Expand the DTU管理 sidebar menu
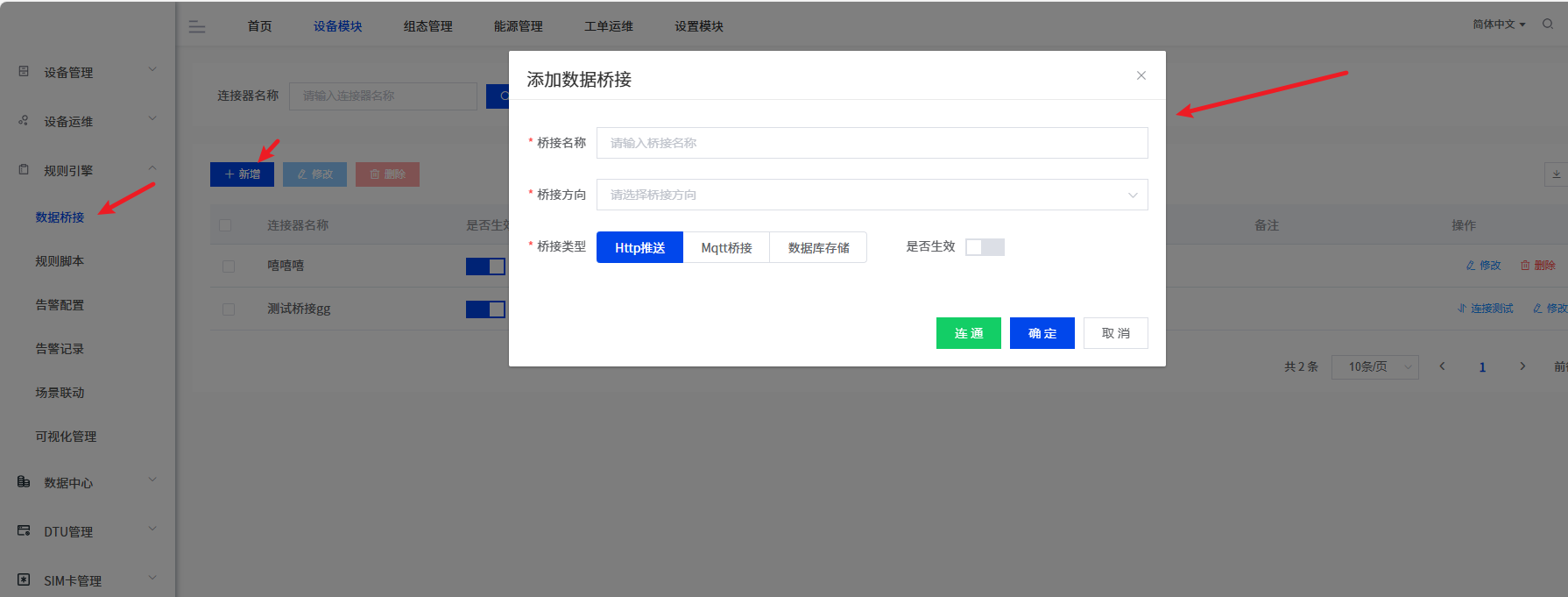The image size is (1568, 597). (x=152, y=529)
